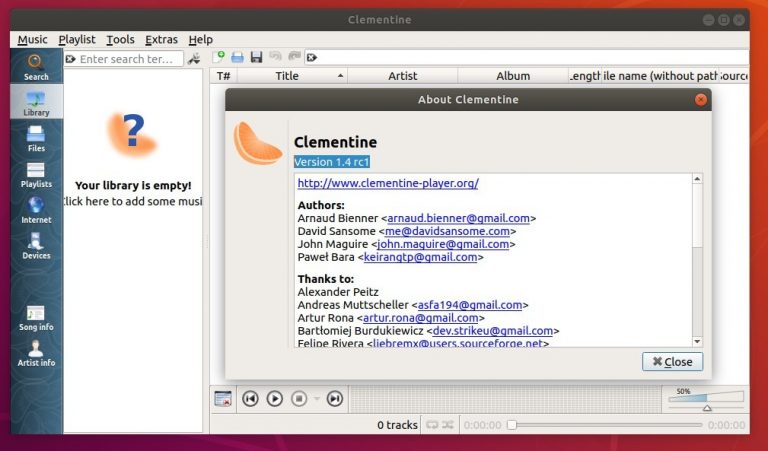Viewport: 768px width, 451px height.
Task: Click me@davidsansome.com email link
Action: click(447, 231)
